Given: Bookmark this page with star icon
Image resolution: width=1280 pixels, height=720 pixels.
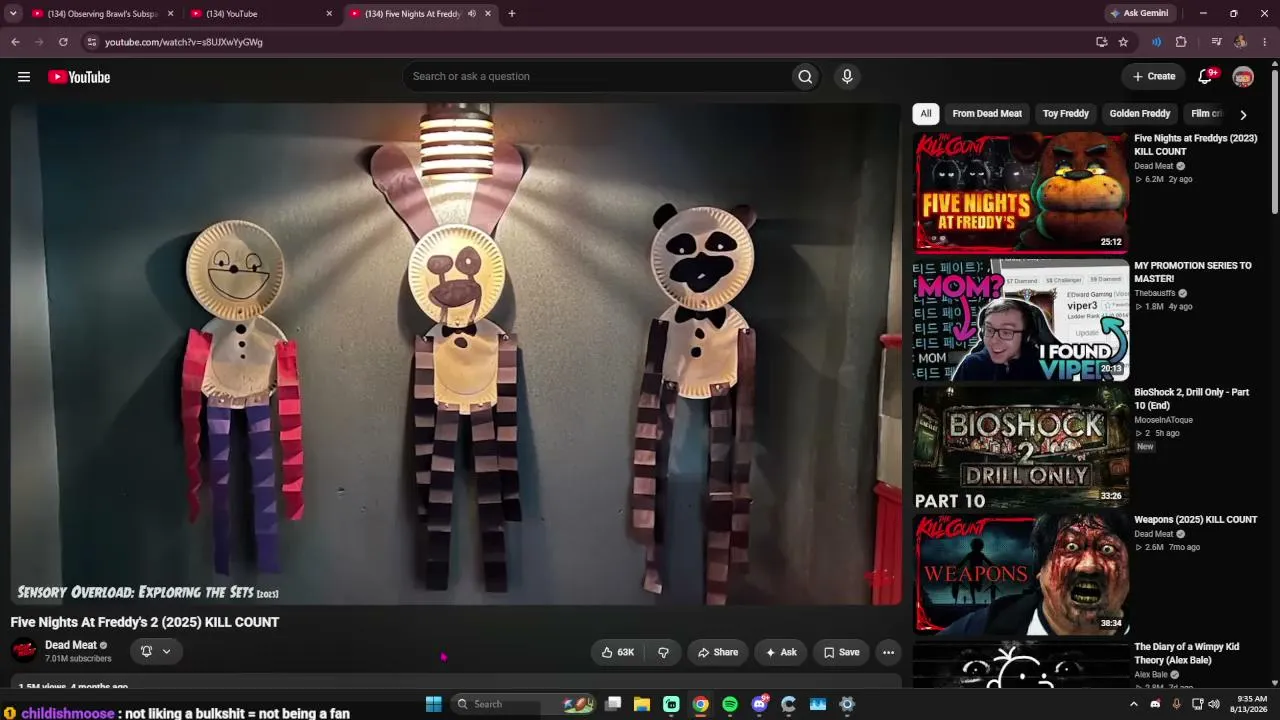Looking at the screenshot, I should pyautogui.click(x=1123, y=42).
